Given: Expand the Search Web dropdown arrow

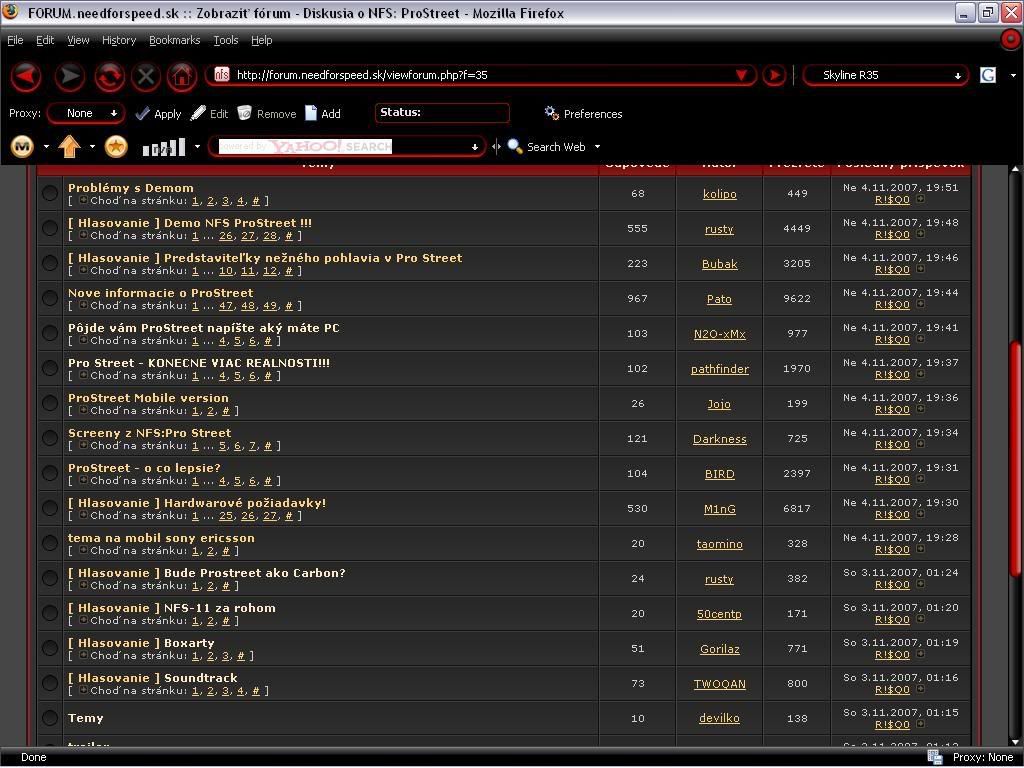Looking at the screenshot, I should [597, 147].
